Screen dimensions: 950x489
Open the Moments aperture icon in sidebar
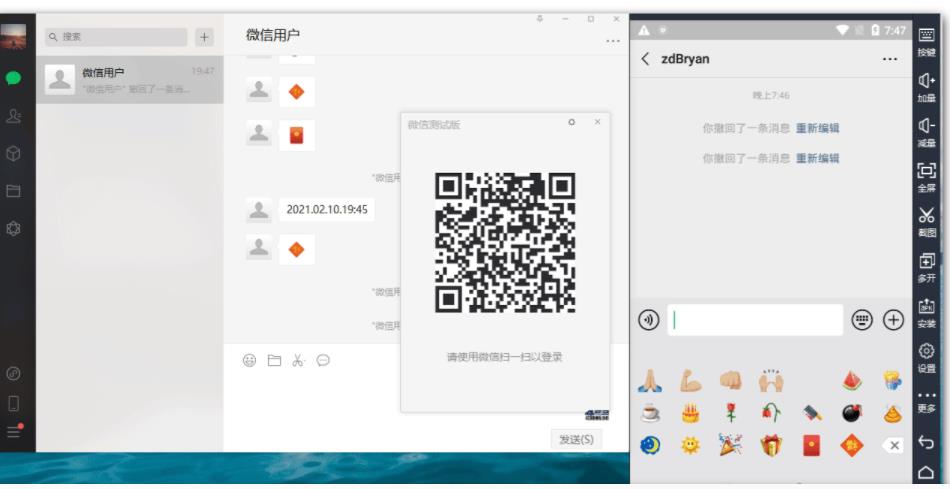pyautogui.click(x=13, y=228)
